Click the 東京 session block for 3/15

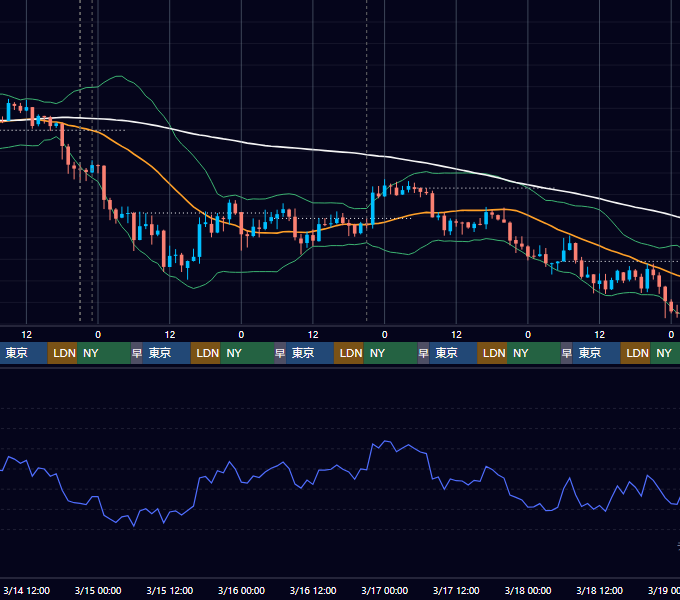pos(167,353)
